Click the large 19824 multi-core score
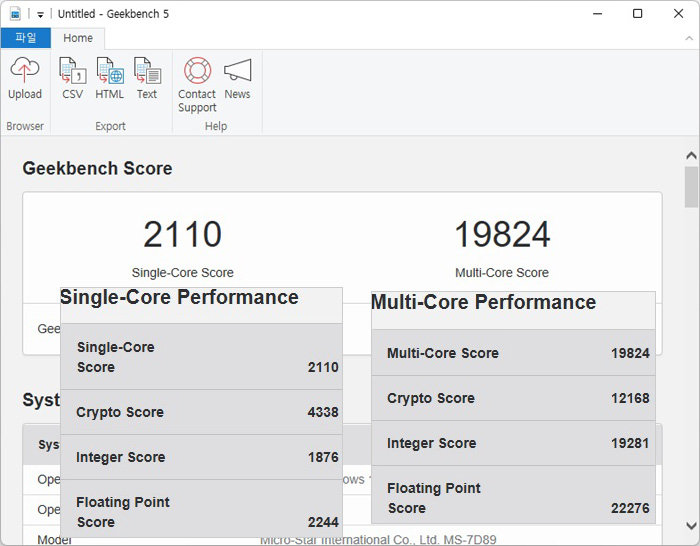Image resolution: width=700 pixels, height=546 pixels. pyautogui.click(x=502, y=234)
